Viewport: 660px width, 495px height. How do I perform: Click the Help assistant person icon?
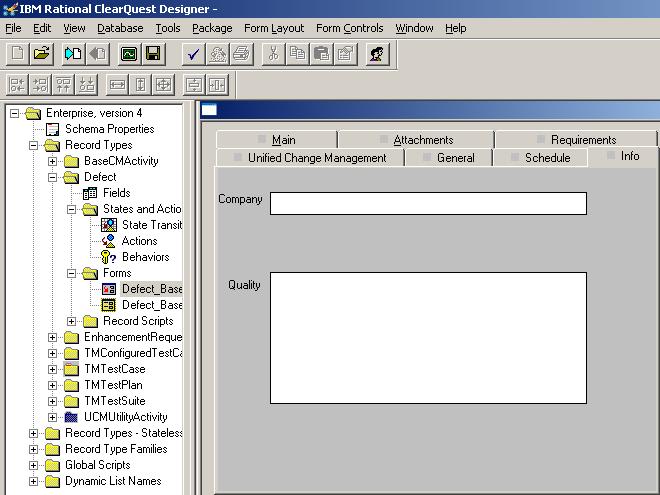377,54
